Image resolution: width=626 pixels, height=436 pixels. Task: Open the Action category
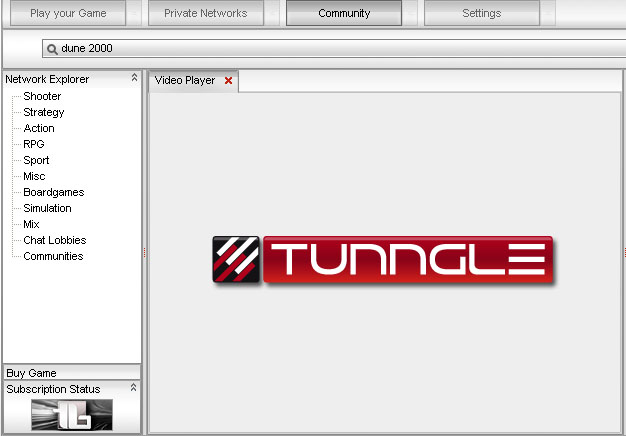[x=39, y=128]
